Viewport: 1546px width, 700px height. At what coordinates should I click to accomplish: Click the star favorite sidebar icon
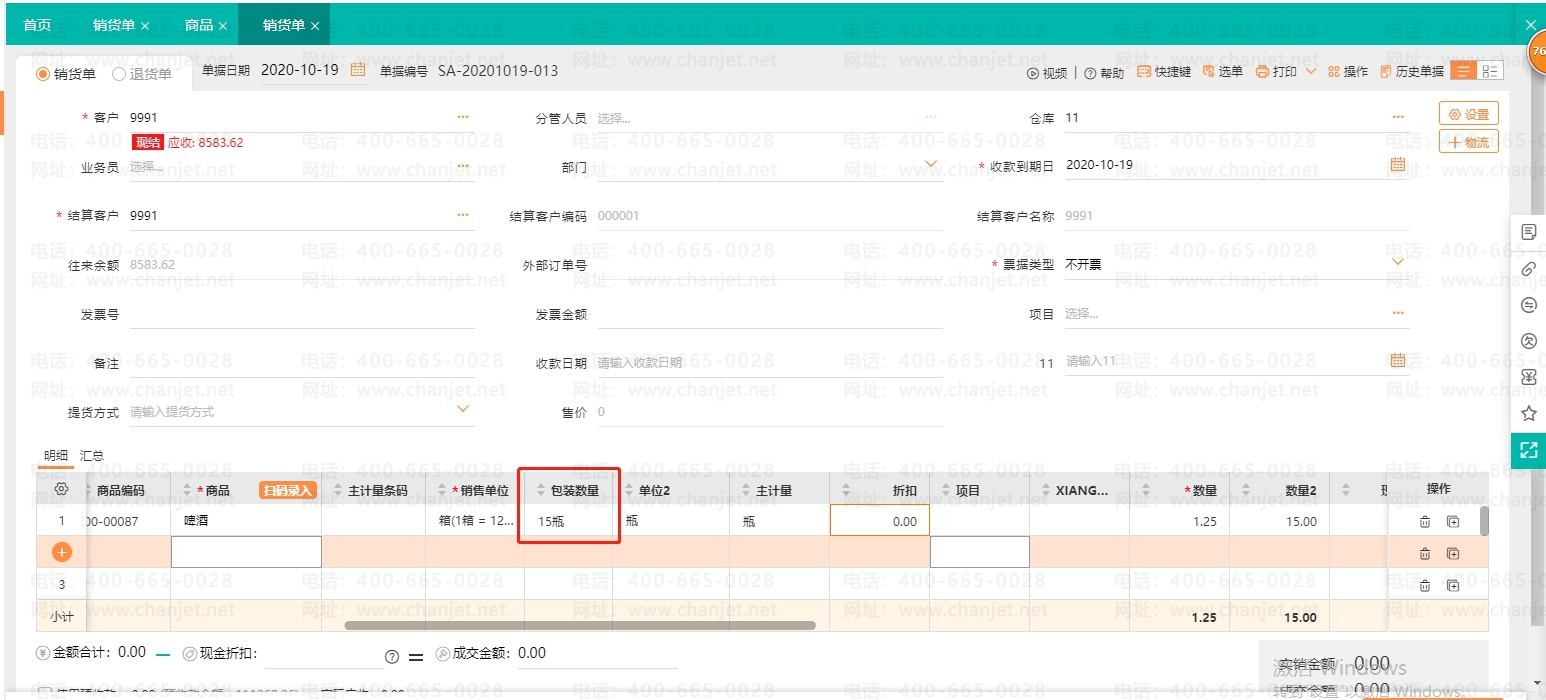tap(1528, 413)
